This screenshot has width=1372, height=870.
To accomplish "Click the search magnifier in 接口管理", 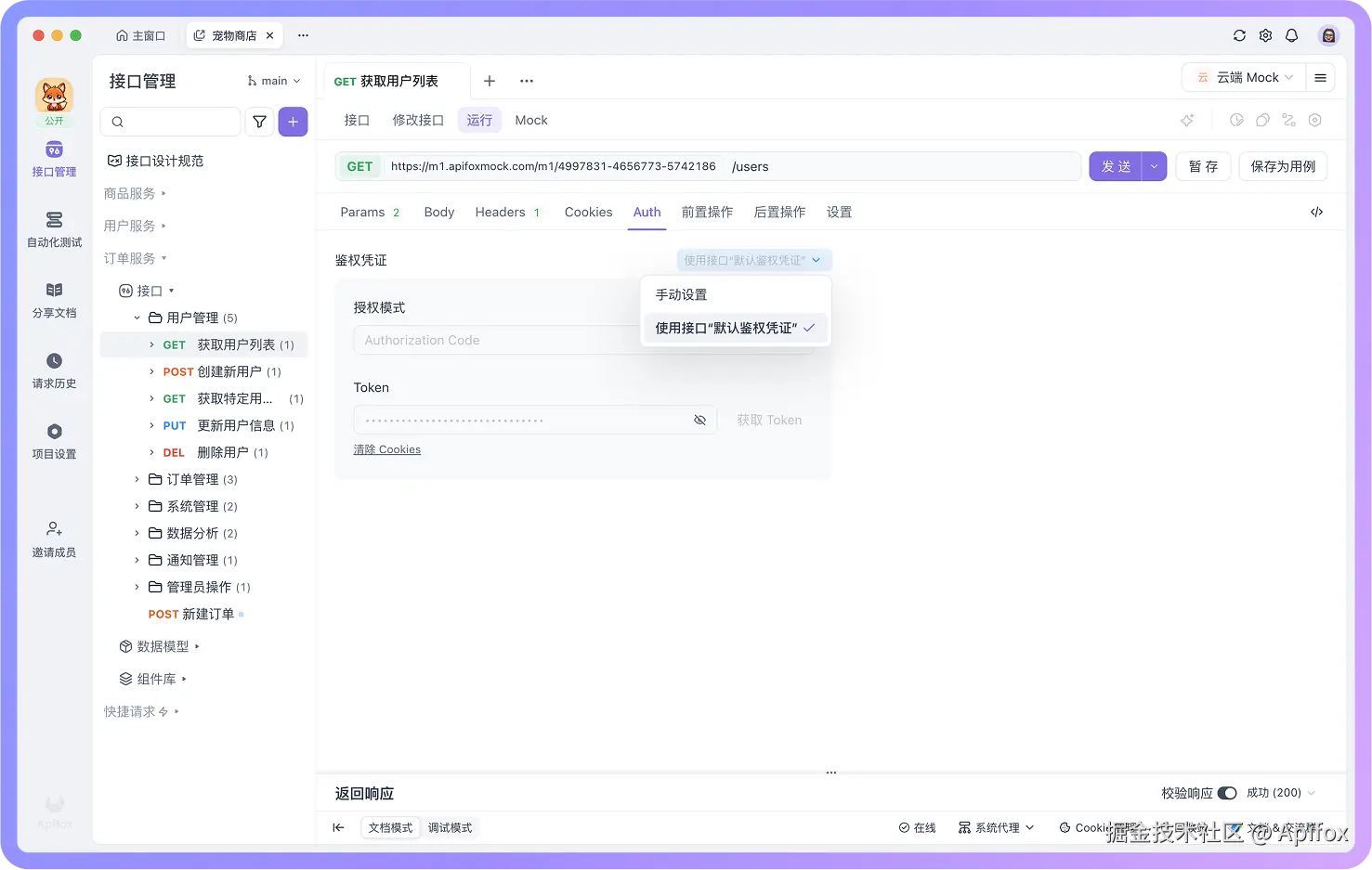I will point(117,122).
